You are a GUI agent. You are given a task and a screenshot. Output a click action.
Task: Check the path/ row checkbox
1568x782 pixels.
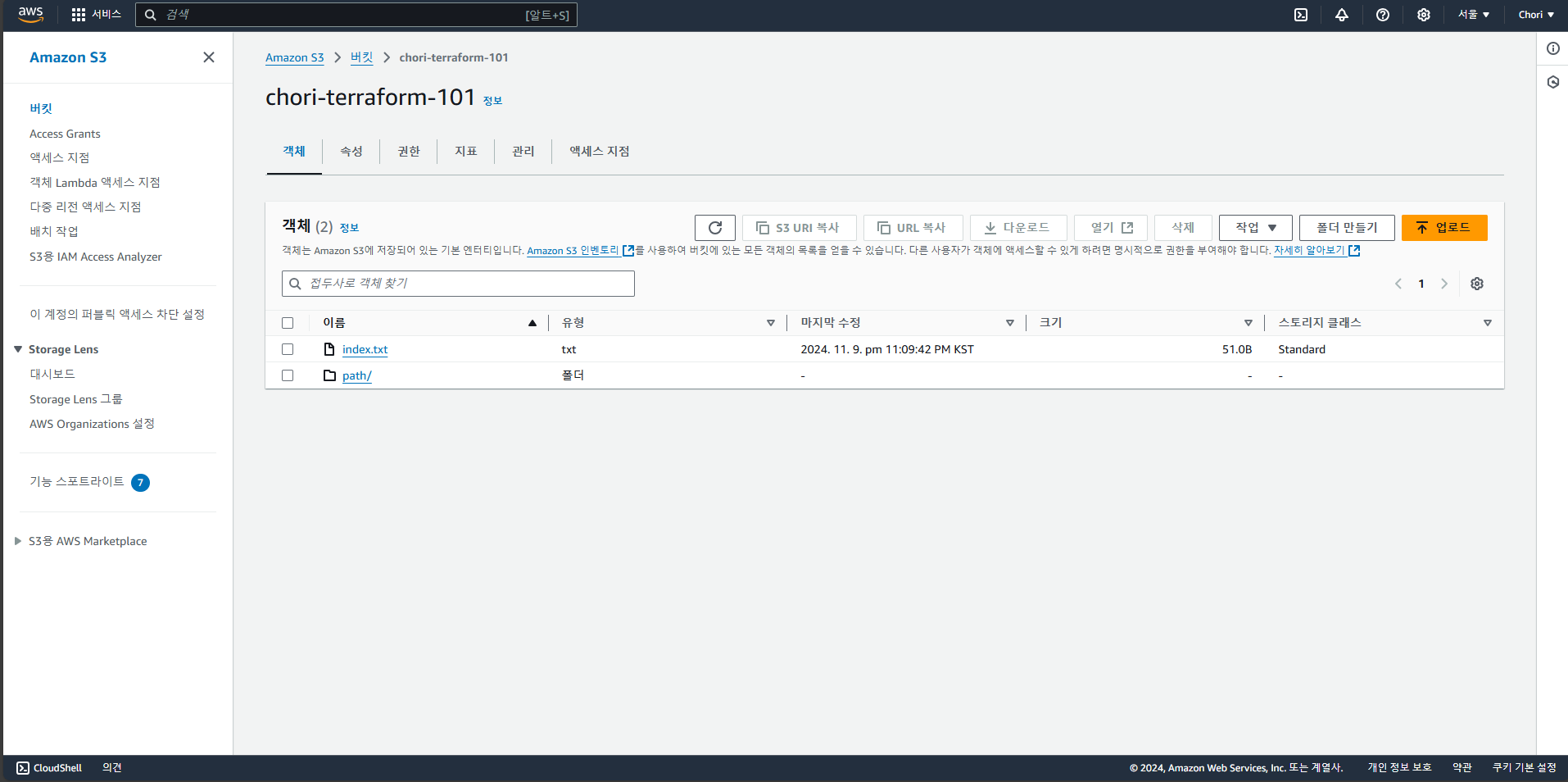pos(288,375)
